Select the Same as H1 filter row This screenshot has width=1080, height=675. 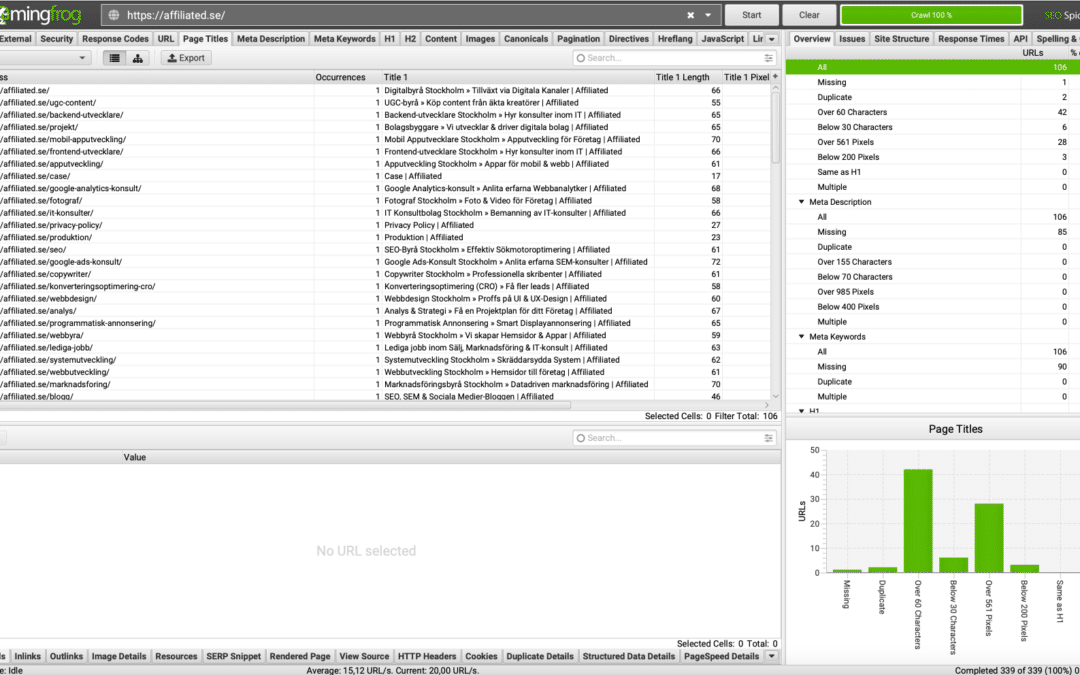(933, 172)
